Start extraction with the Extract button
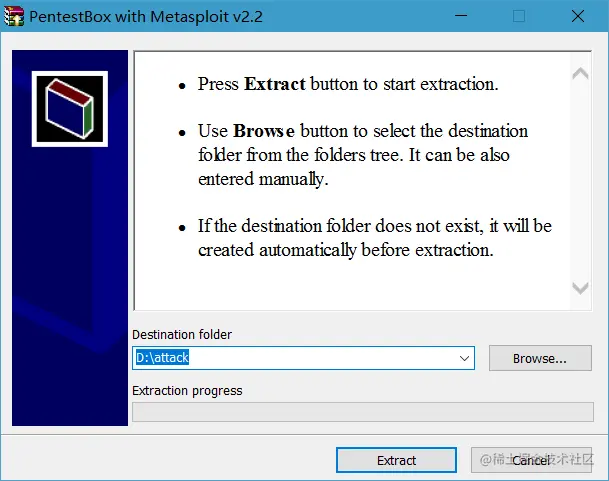 pyautogui.click(x=396, y=460)
